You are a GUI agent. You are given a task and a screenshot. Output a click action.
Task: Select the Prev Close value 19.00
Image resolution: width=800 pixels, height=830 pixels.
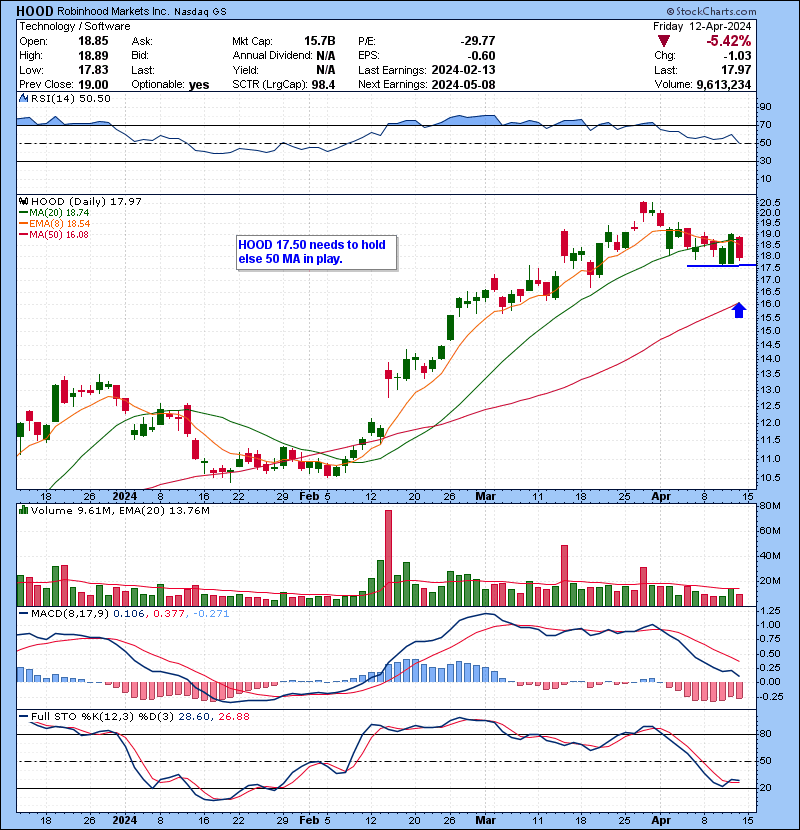(x=93, y=85)
